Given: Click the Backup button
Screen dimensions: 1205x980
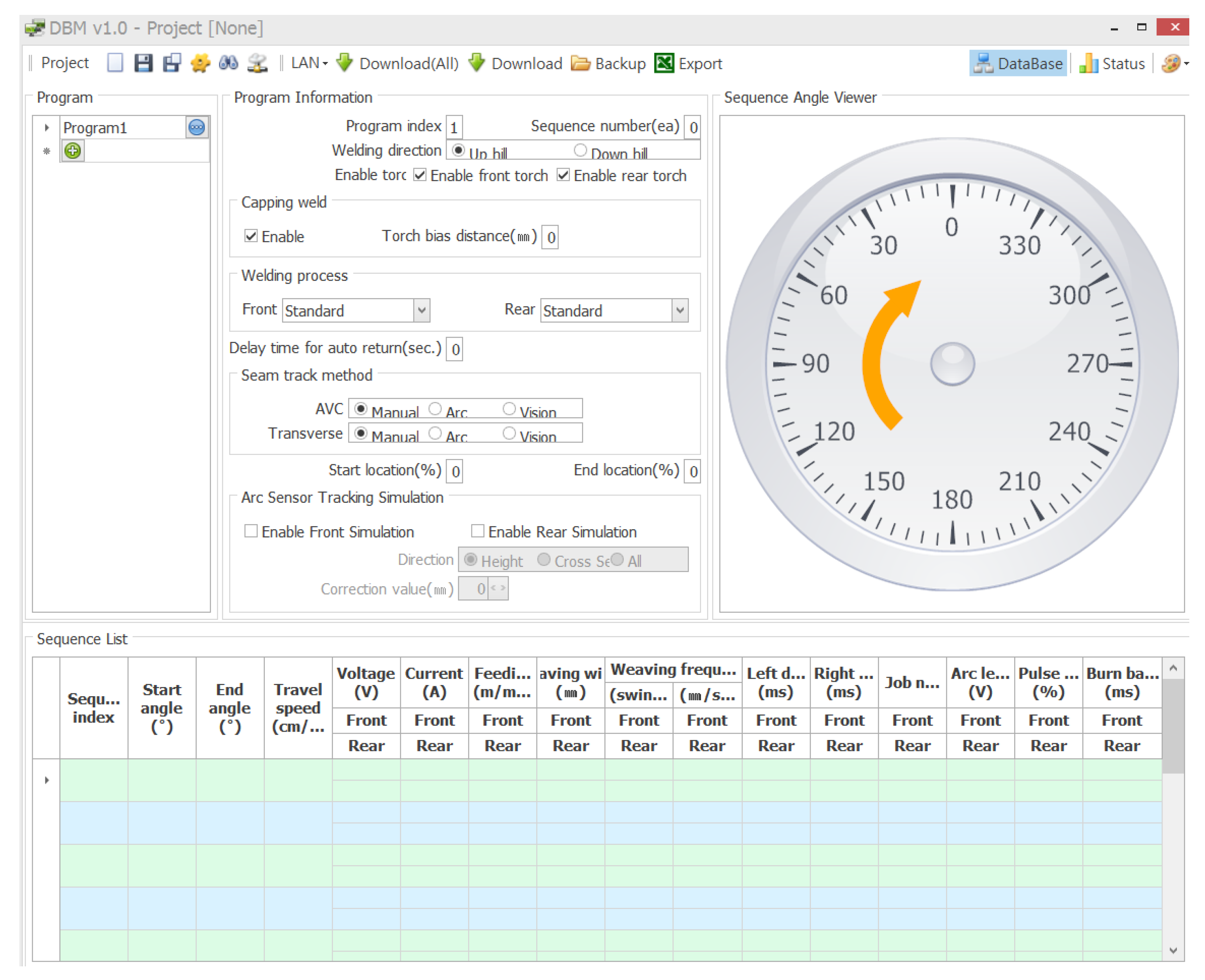Looking at the screenshot, I should point(608,63).
